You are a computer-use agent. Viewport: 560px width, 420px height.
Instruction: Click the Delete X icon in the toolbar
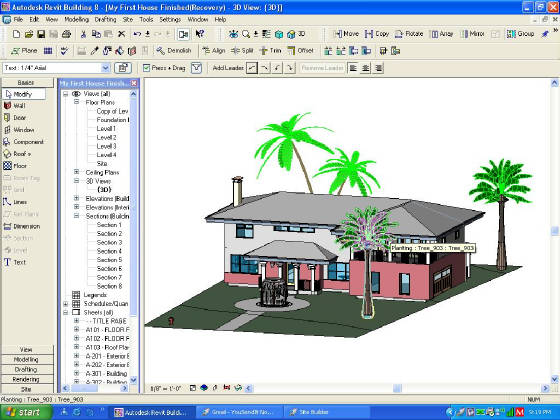[x=121, y=34]
